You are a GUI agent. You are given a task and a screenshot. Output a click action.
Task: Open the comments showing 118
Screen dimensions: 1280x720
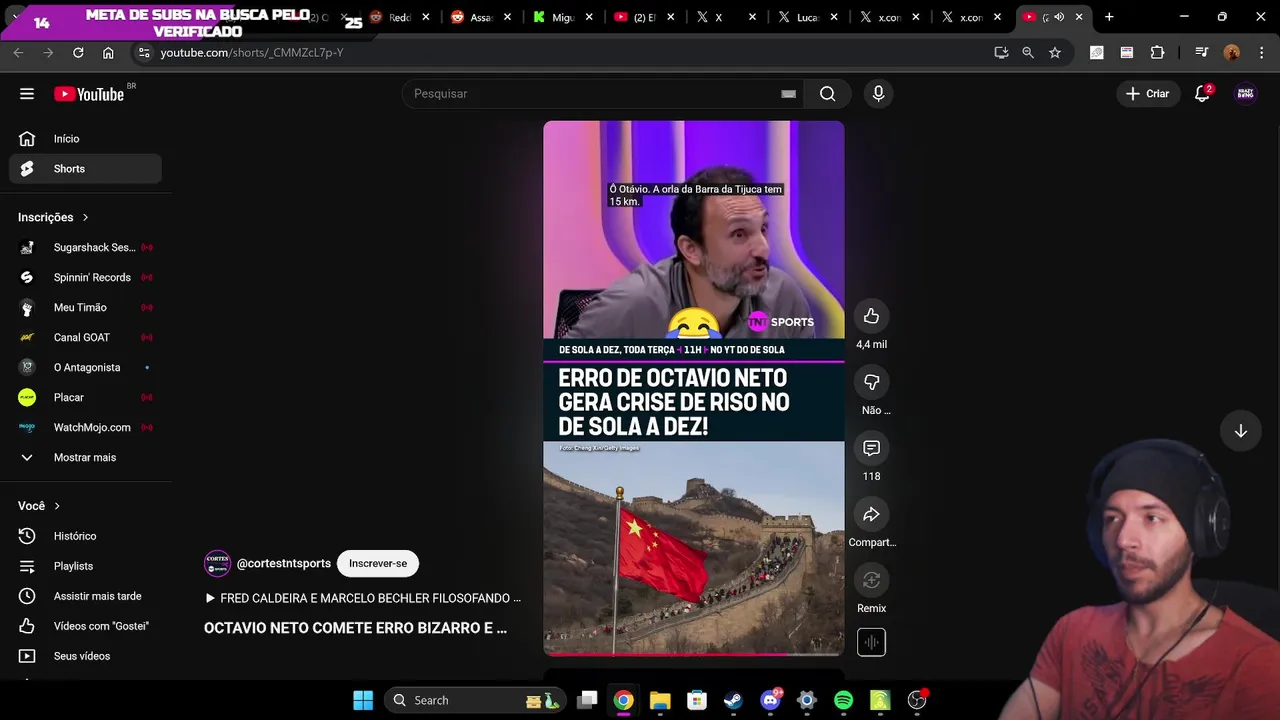coord(871,448)
